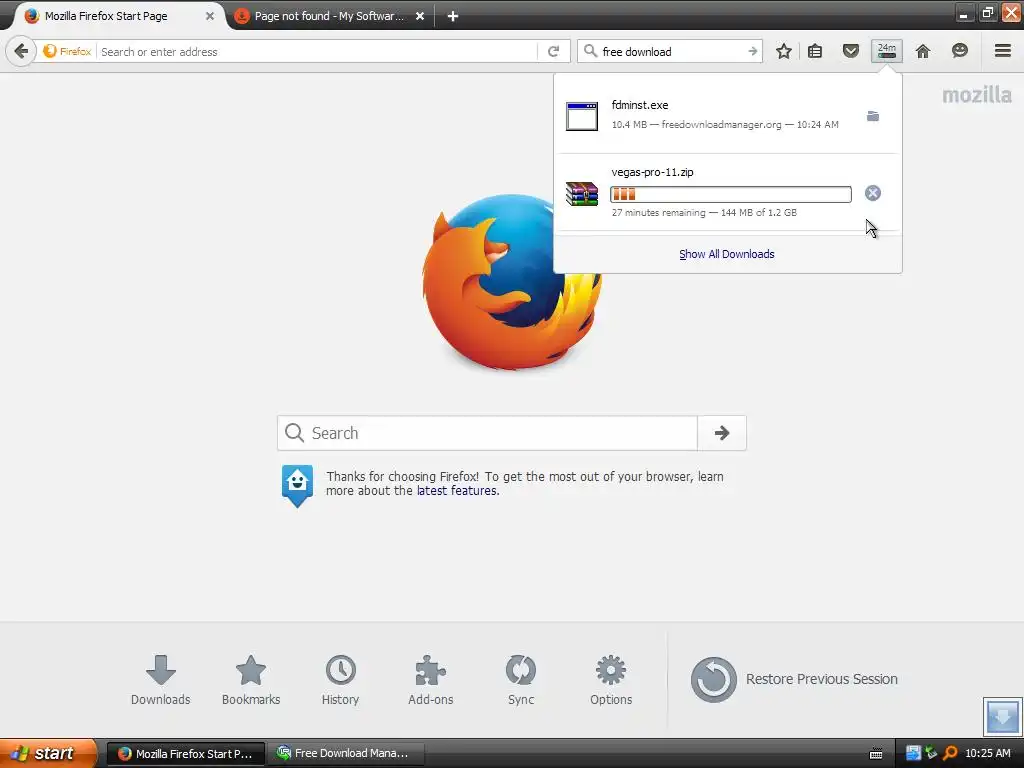
Task: Open the Firefox hamburger menu
Action: click(x=1003, y=51)
